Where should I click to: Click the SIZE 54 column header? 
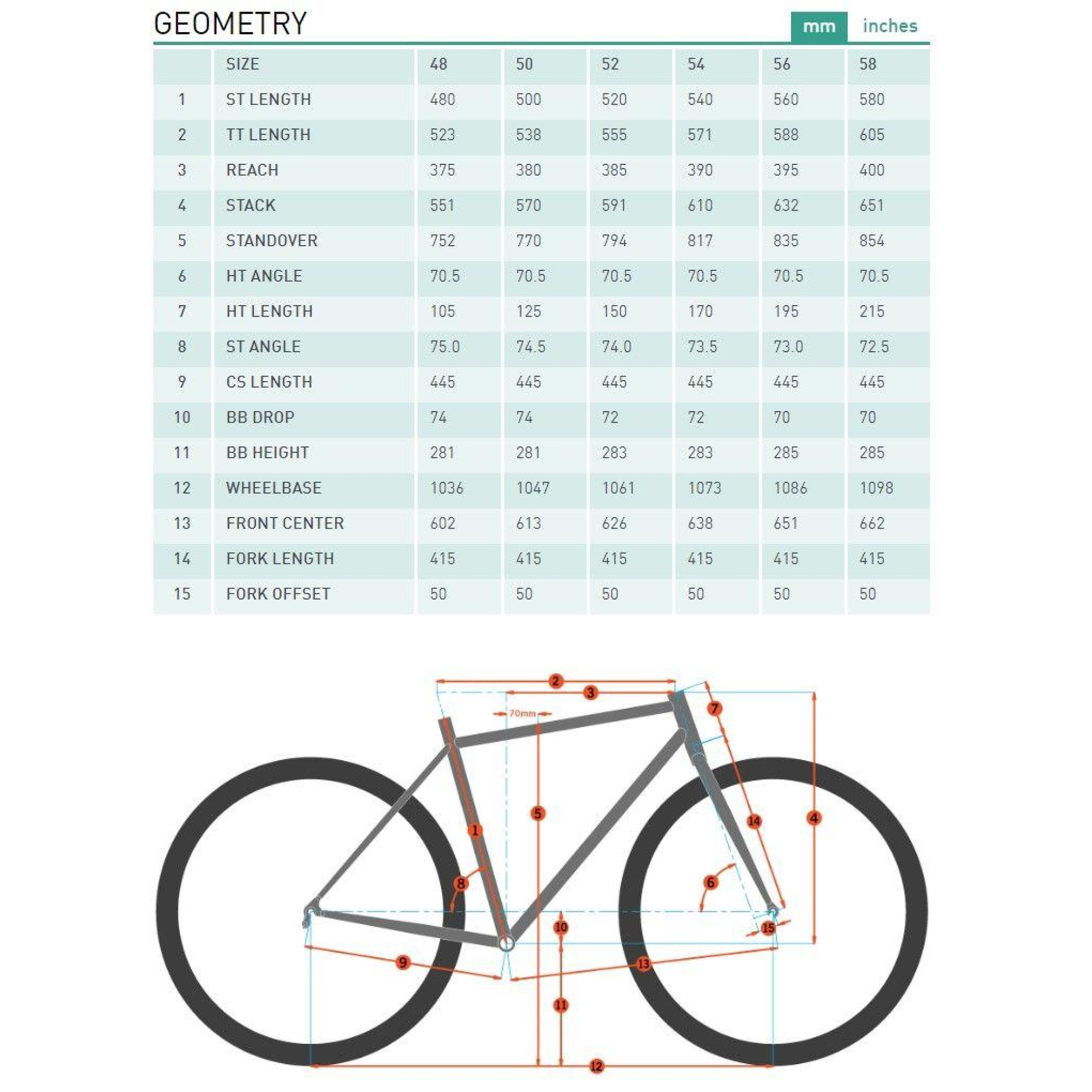click(x=696, y=64)
